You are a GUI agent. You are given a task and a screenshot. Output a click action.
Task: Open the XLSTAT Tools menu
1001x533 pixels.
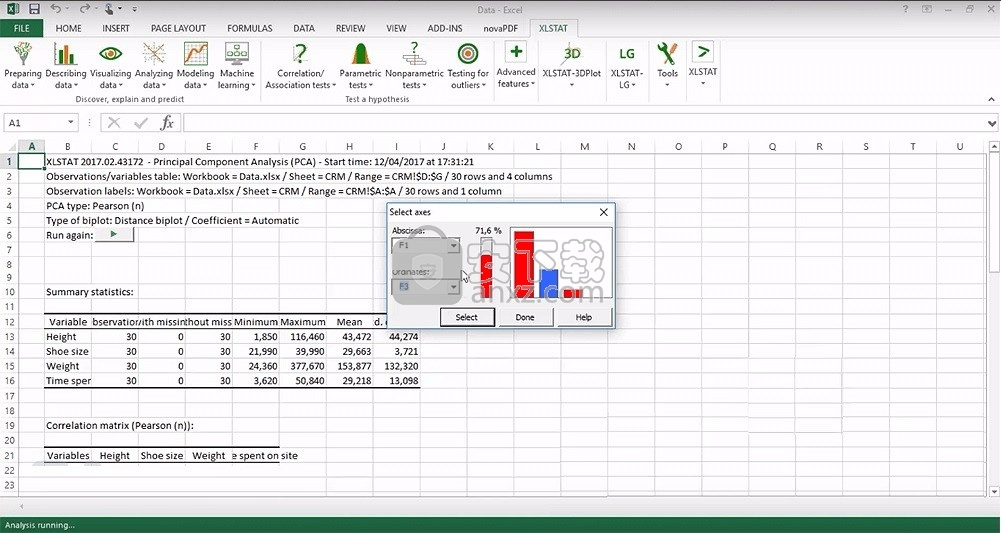click(667, 64)
